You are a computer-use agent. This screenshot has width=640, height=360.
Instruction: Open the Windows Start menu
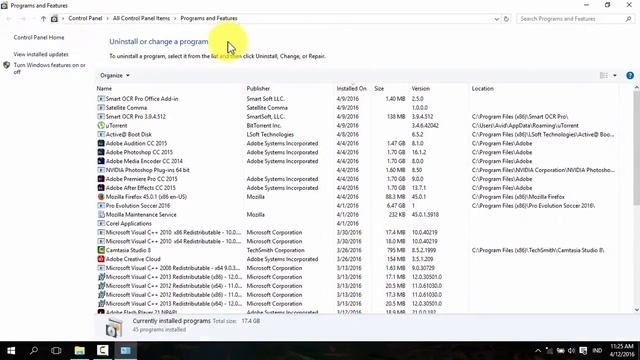(x=11, y=351)
